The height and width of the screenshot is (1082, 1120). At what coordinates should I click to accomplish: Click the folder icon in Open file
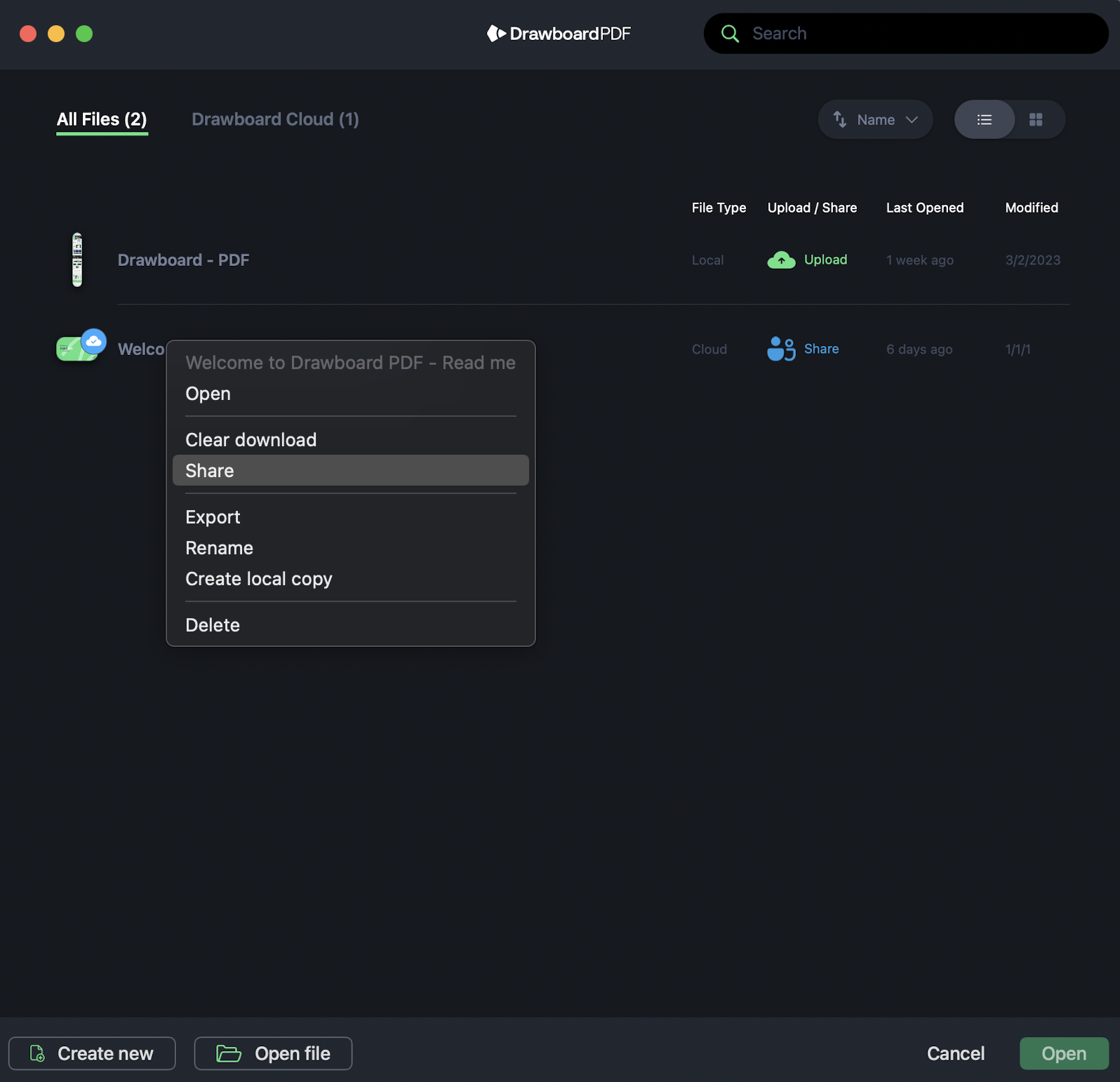point(229,1053)
